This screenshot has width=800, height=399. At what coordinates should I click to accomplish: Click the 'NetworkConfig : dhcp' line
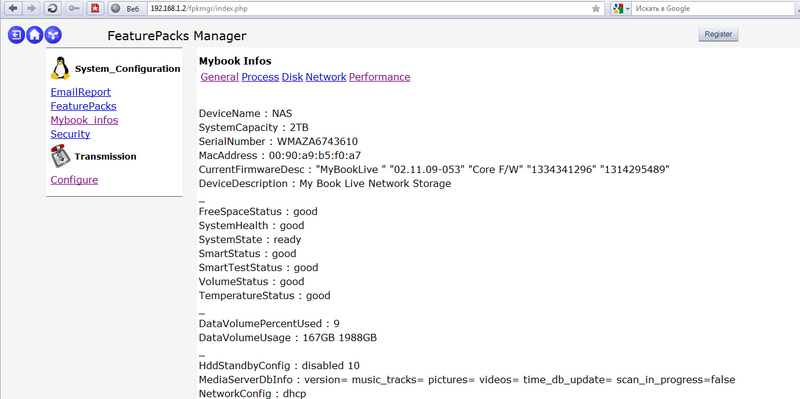[253, 393]
